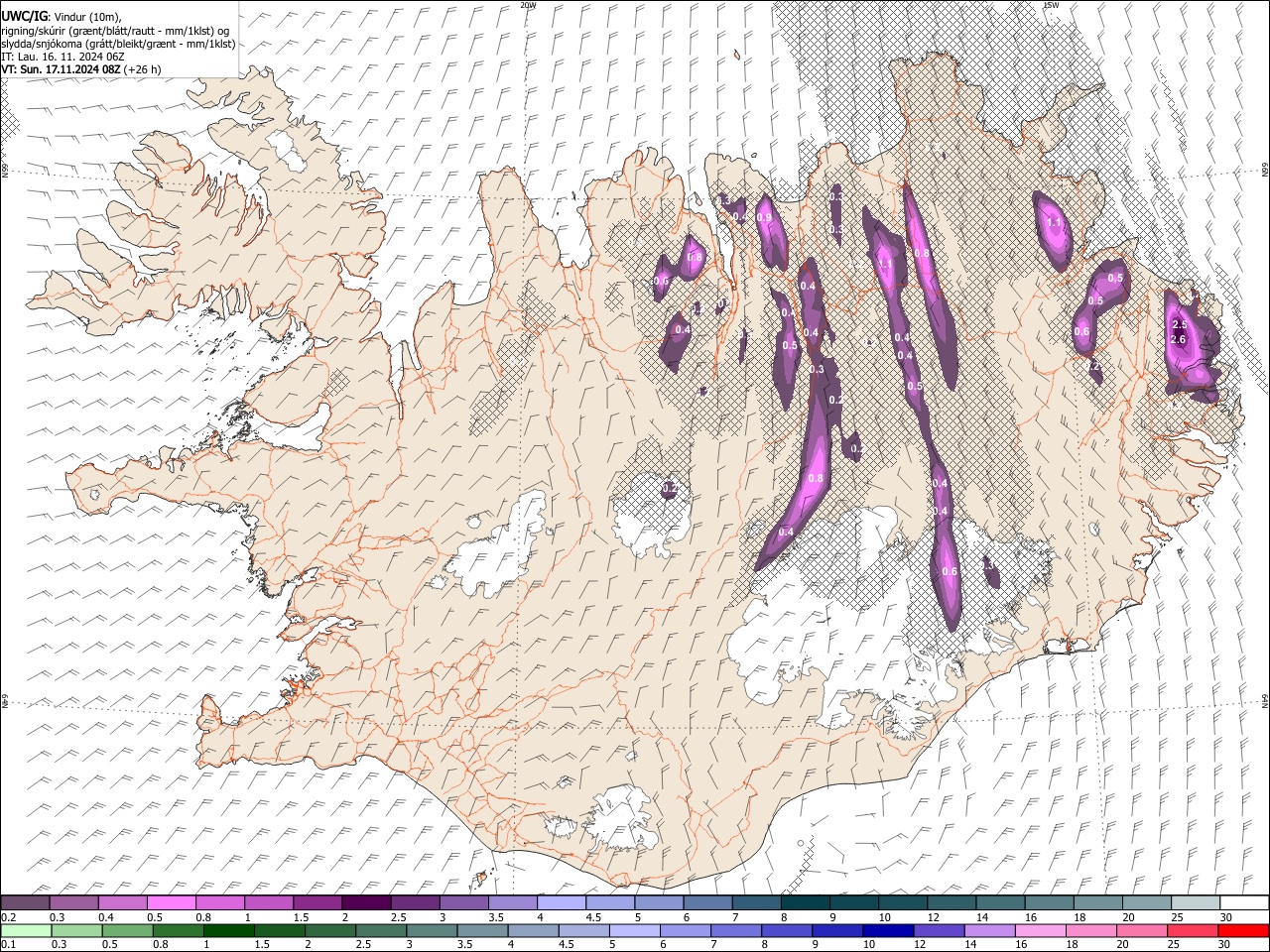Click the pale green swatch starting at 0.1
The width and height of the screenshot is (1270, 952).
25,930
